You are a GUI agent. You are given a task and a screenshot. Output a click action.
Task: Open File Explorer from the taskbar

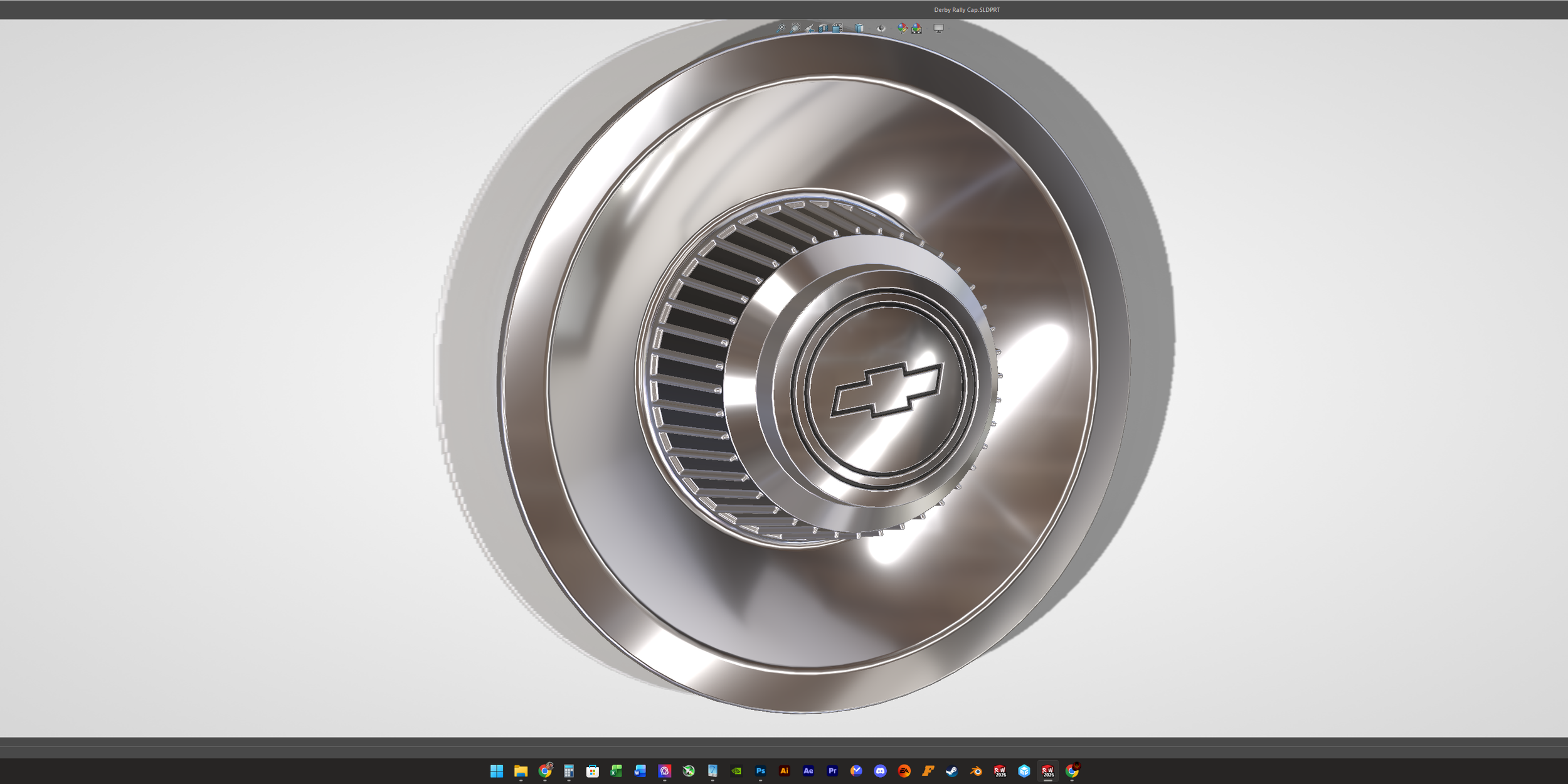coord(521,771)
